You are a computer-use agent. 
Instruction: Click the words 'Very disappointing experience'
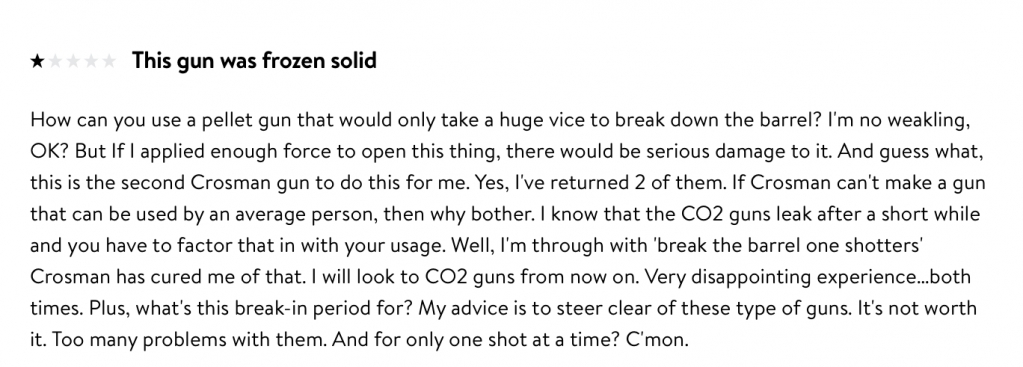click(781, 277)
